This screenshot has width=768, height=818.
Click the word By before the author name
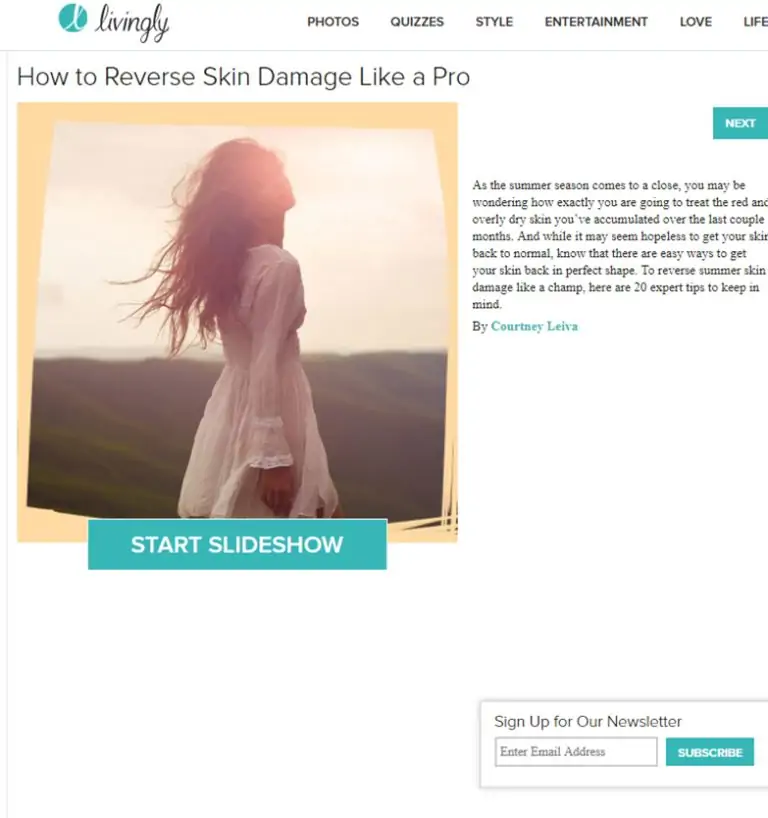coord(479,327)
